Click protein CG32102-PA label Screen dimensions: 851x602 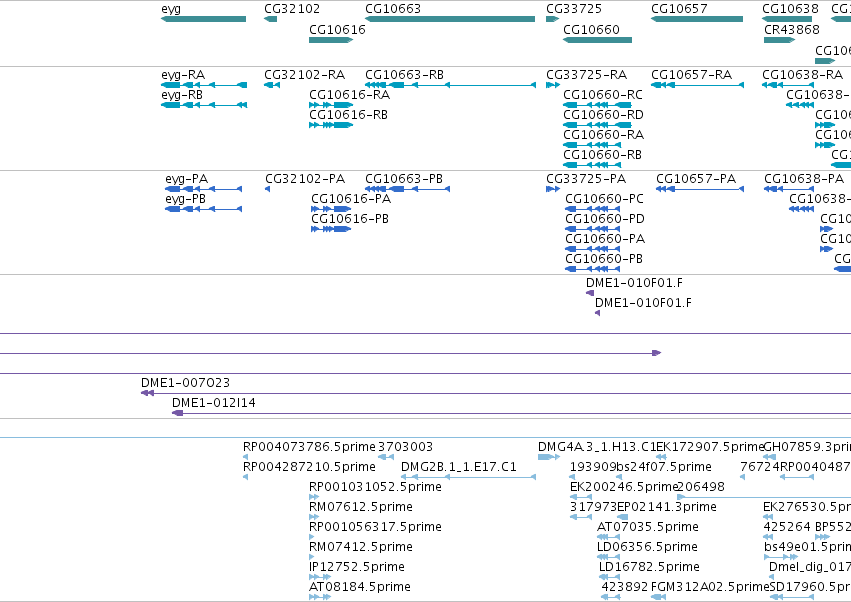(305, 179)
